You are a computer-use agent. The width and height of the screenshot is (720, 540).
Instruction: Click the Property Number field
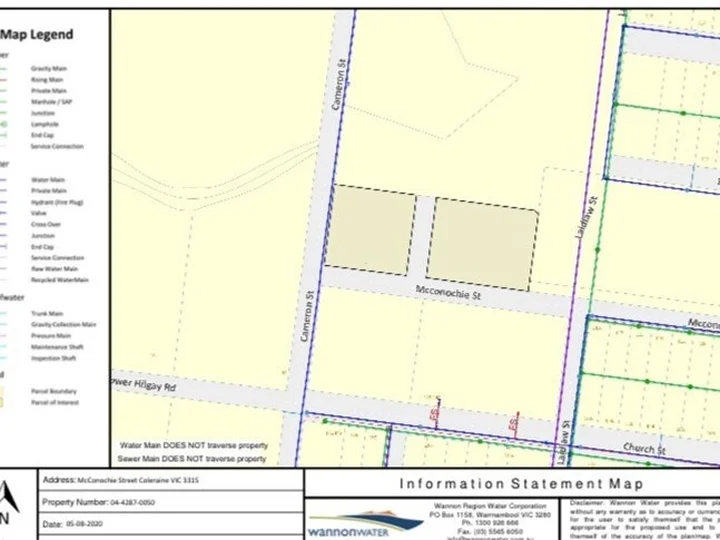[x=171, y=501]
